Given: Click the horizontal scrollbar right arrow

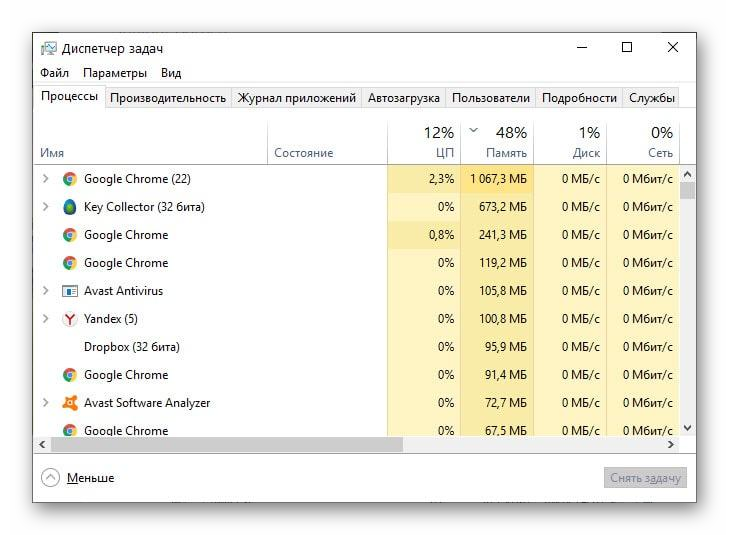Looking at the screenshot, I should point(670,444).
